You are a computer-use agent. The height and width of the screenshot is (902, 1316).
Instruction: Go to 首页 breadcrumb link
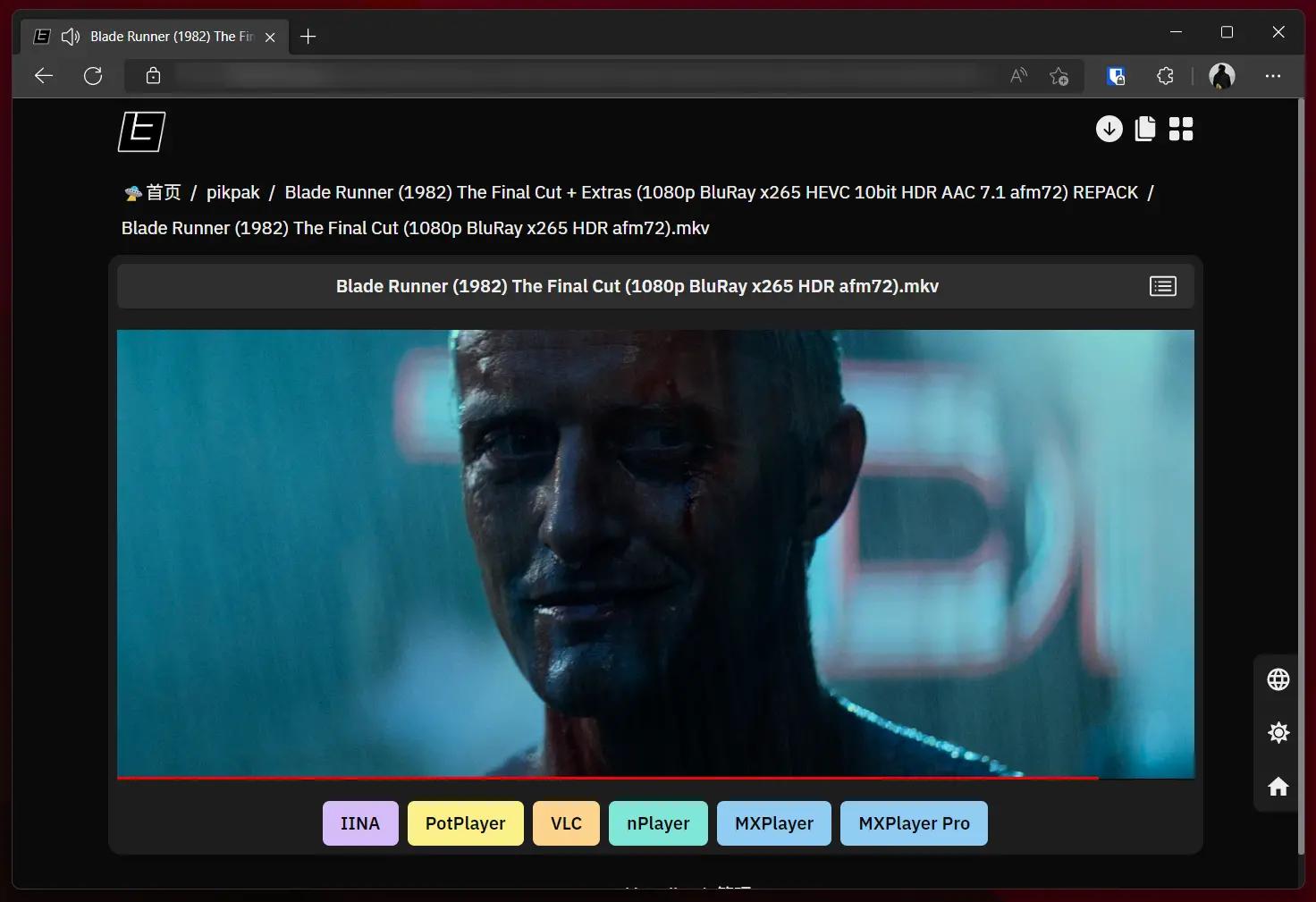(153, 192)
